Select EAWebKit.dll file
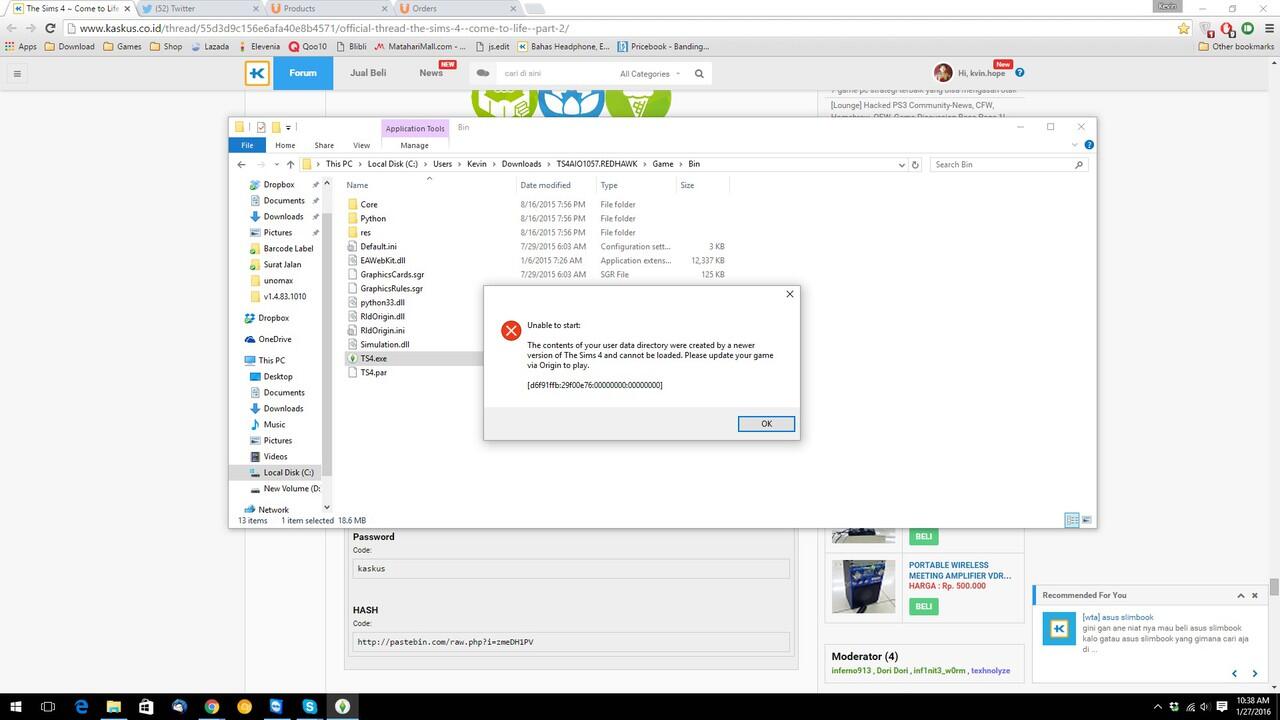The image size is (1280, 720). (x=383, y=260)
